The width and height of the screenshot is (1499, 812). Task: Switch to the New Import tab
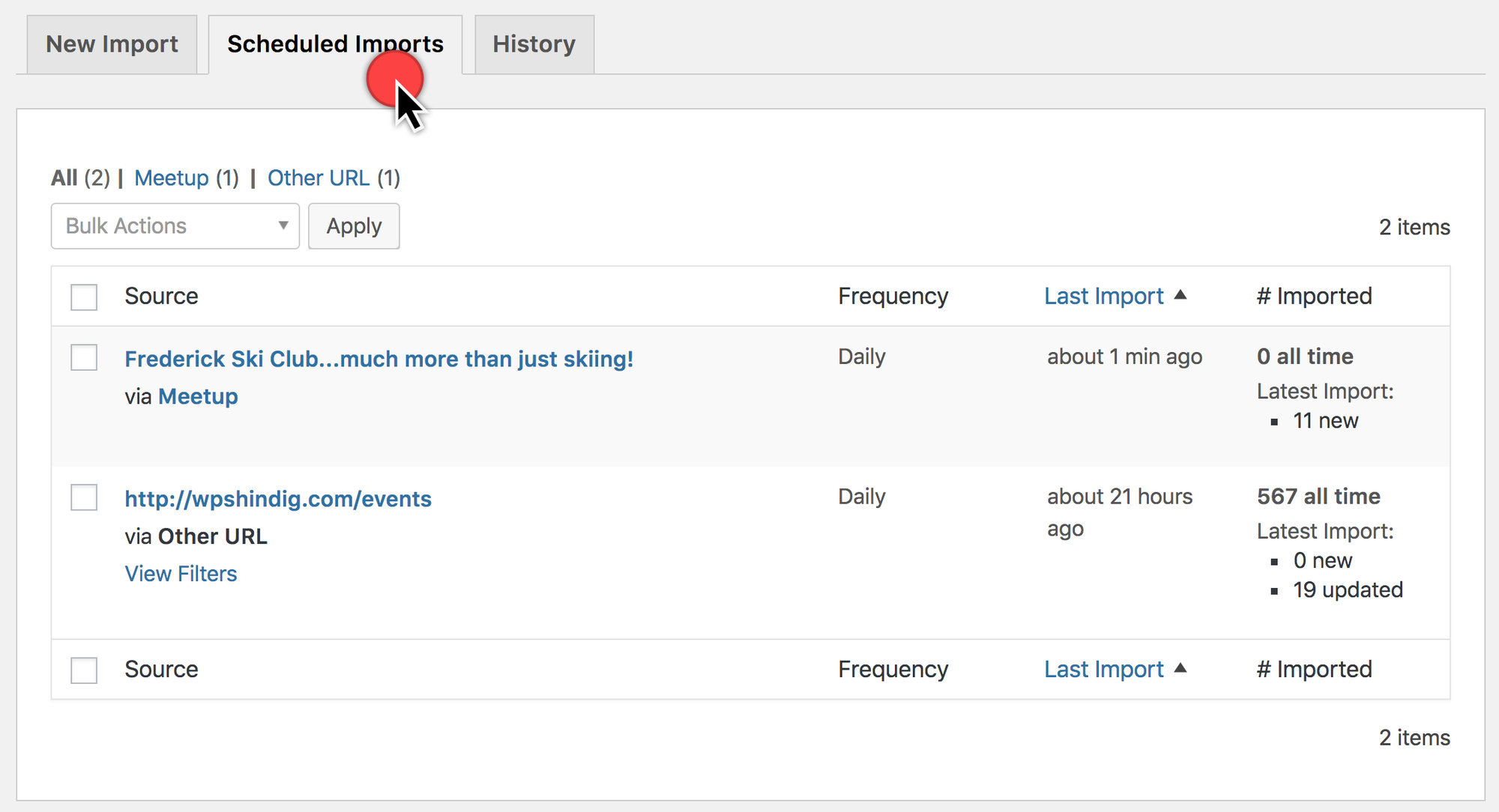111,43
